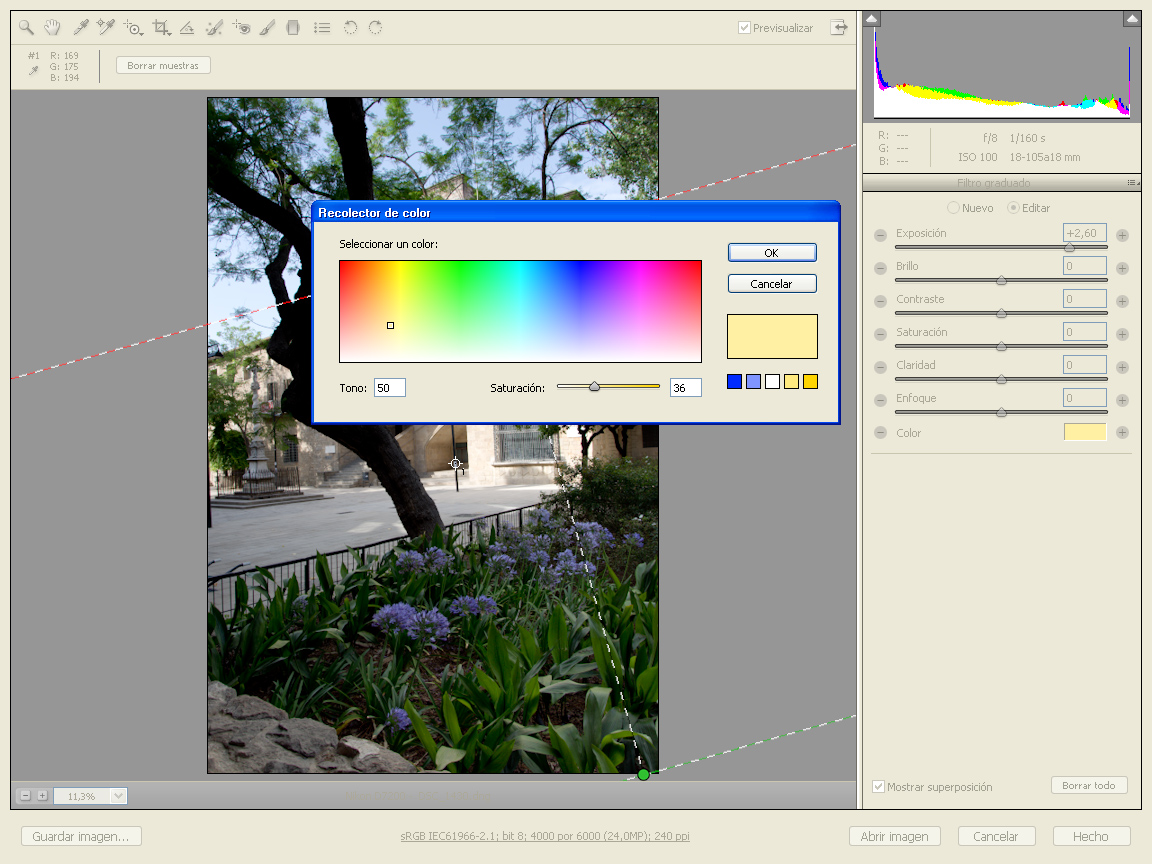Pick the dark blue preset color swatch
Viewport: 1152px width, 864px height.
[x=735, y=382]
